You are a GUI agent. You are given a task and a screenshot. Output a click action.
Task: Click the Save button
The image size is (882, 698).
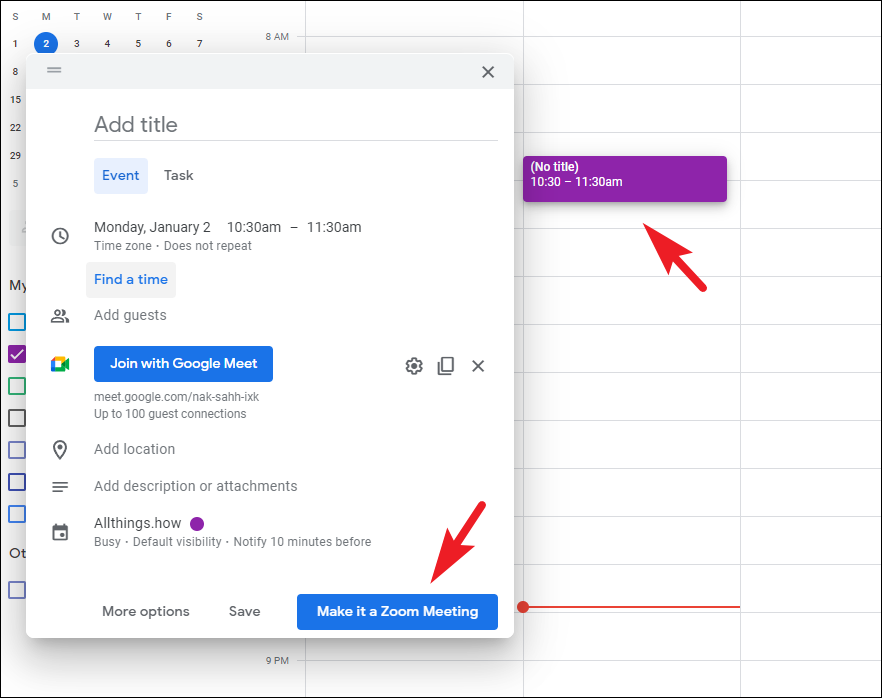245,612
